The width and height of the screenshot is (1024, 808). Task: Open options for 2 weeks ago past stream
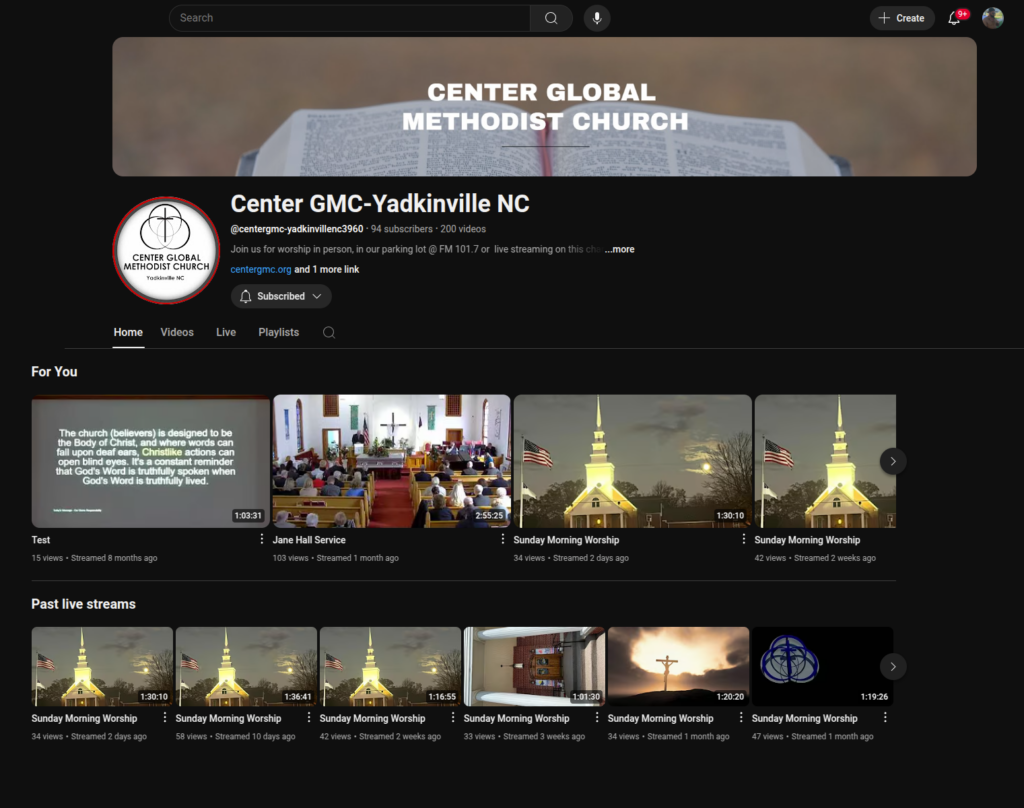tap(453, 717)
